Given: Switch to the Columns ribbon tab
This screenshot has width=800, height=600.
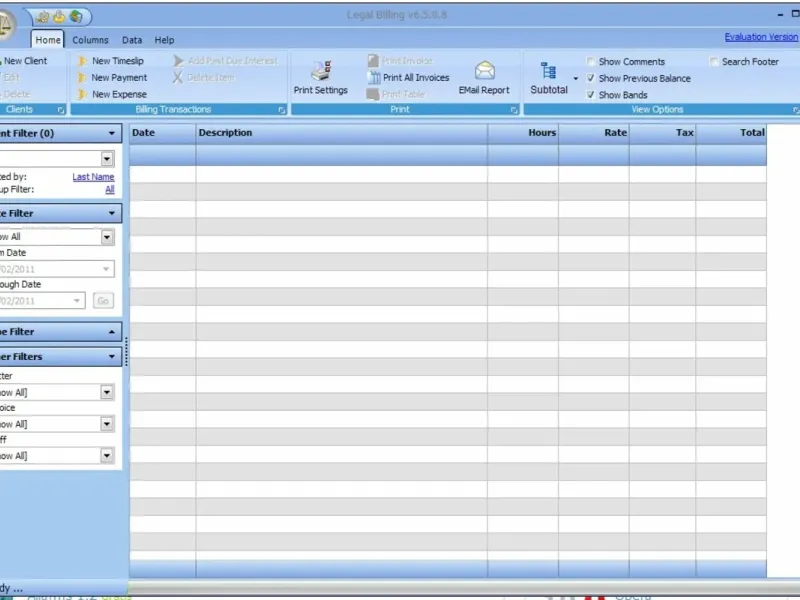Looking at the screenshot, I should 90,40.
